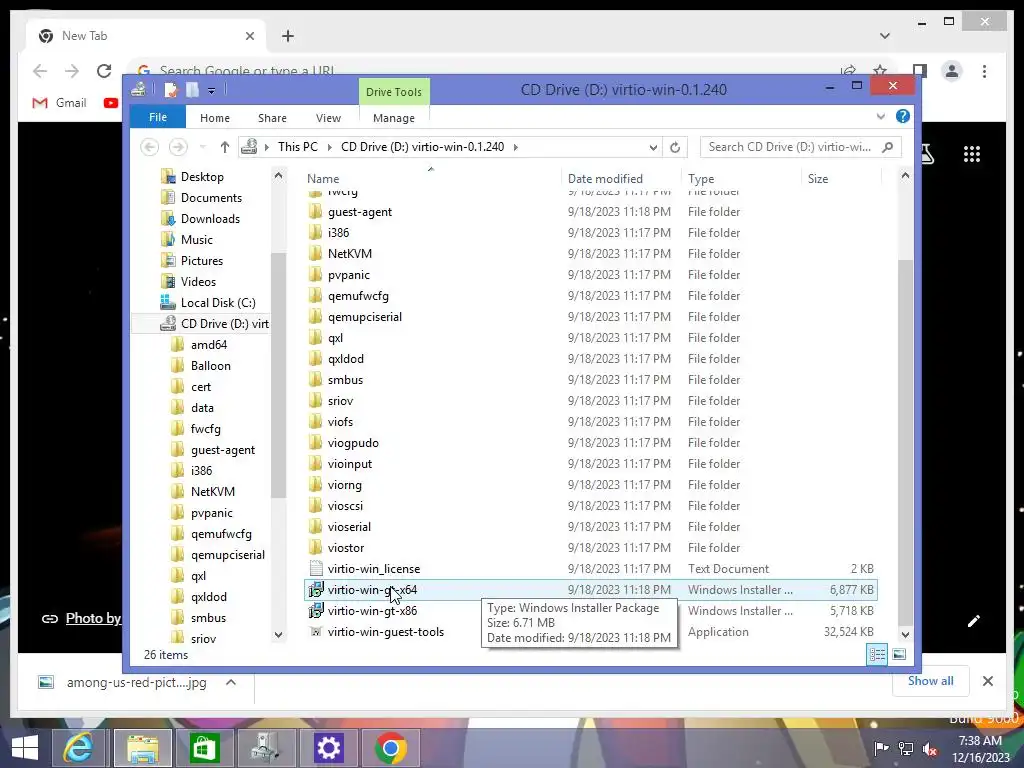This screenshot has width=1024, height=768.
Task: Open Chrome tab search dropdown
Action: pyautogui.click(x=884, y=36)
